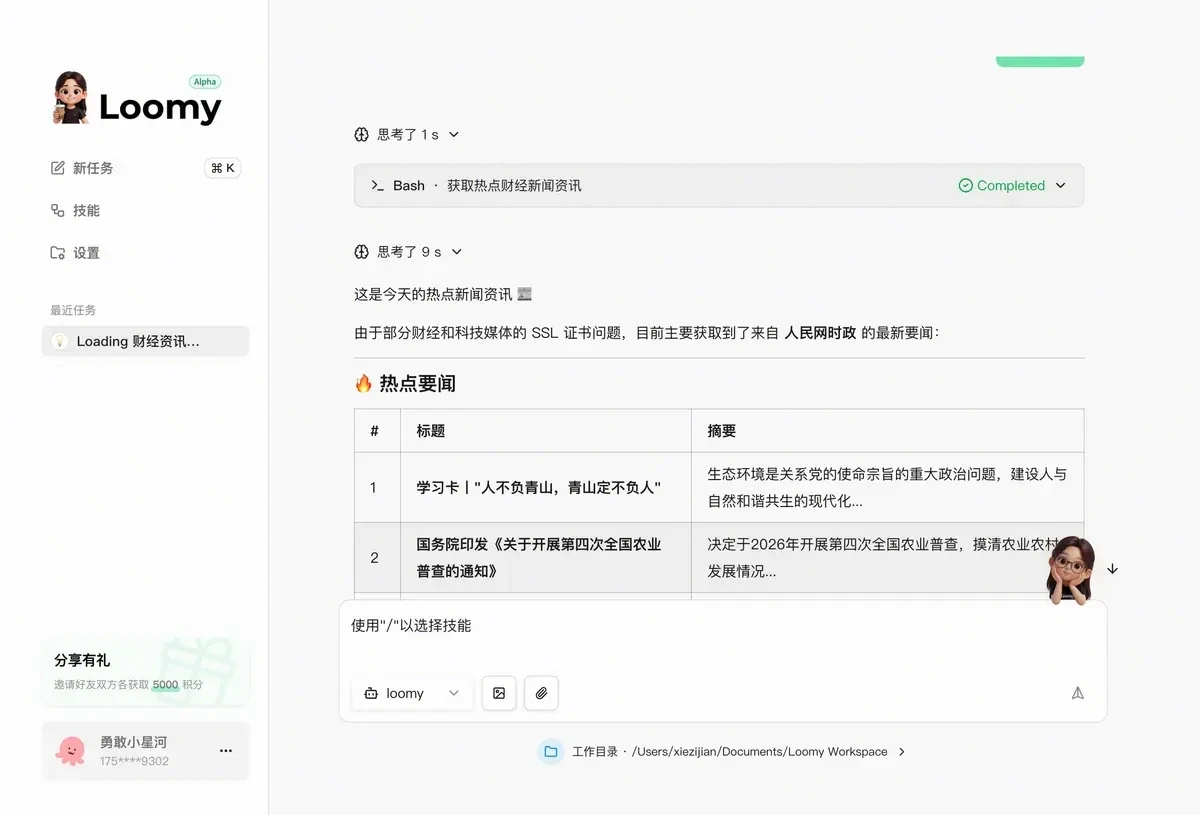Click the 新任务 pencil icon
The image size is (1200, 815).
click(58, 168)
